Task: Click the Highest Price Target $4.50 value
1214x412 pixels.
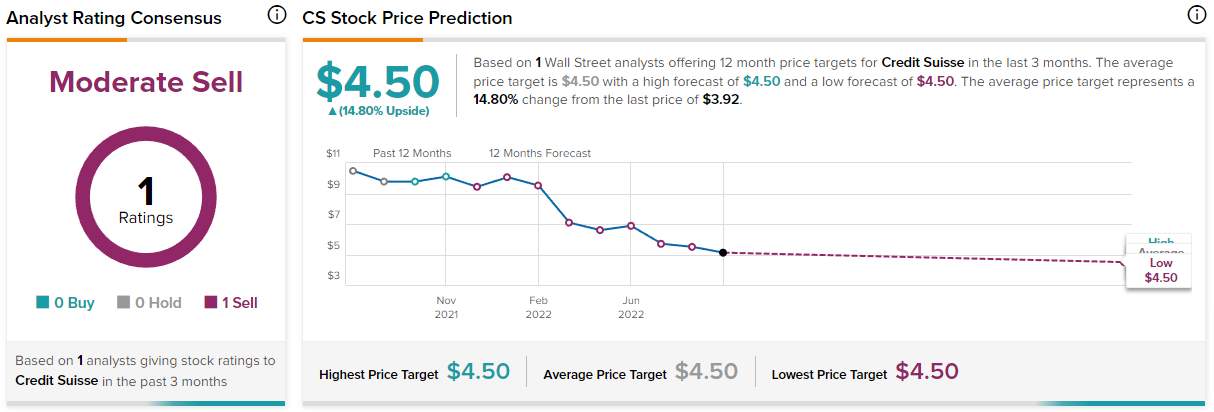Action: (478, 372)
